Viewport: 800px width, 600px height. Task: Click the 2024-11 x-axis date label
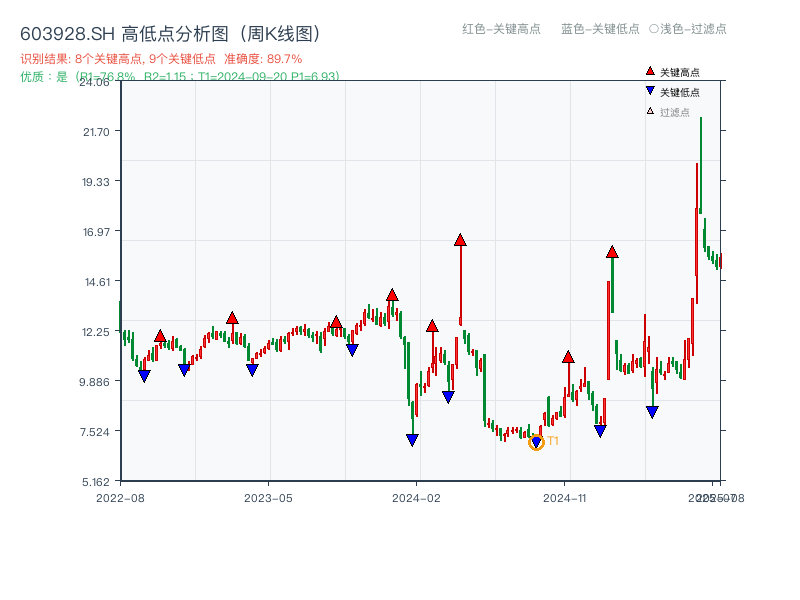(564, 498)
